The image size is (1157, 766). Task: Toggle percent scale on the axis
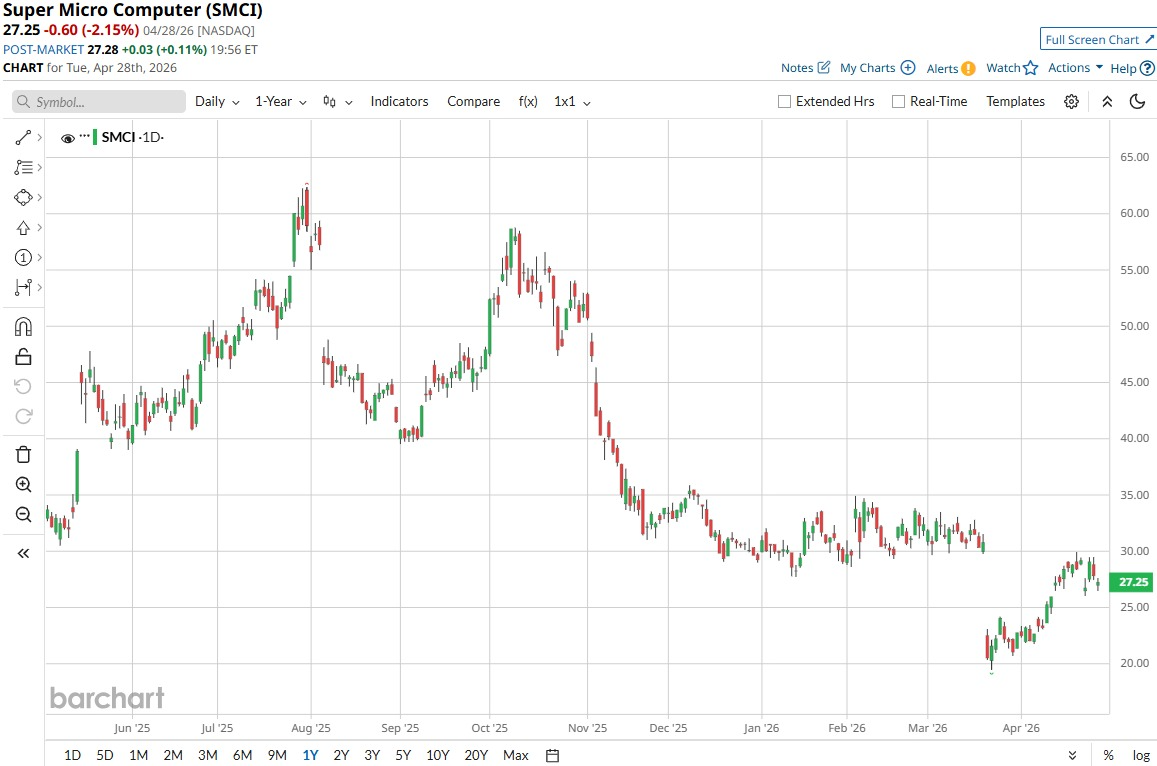point(1108,755)
